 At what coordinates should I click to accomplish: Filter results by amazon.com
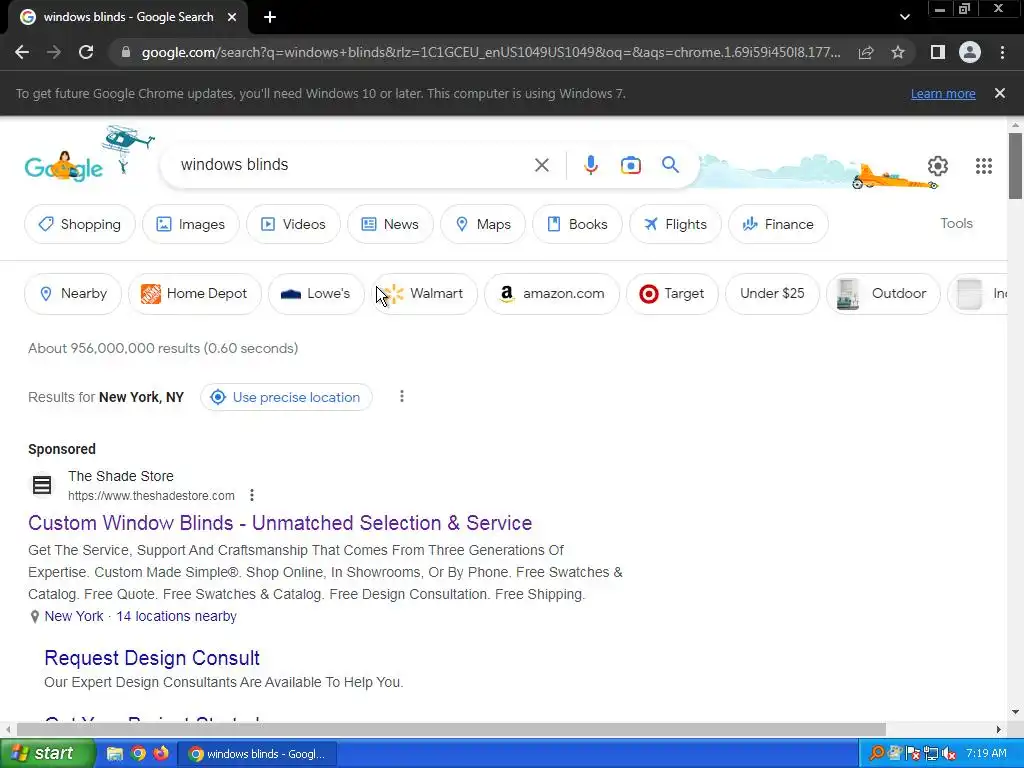(552, 294)
